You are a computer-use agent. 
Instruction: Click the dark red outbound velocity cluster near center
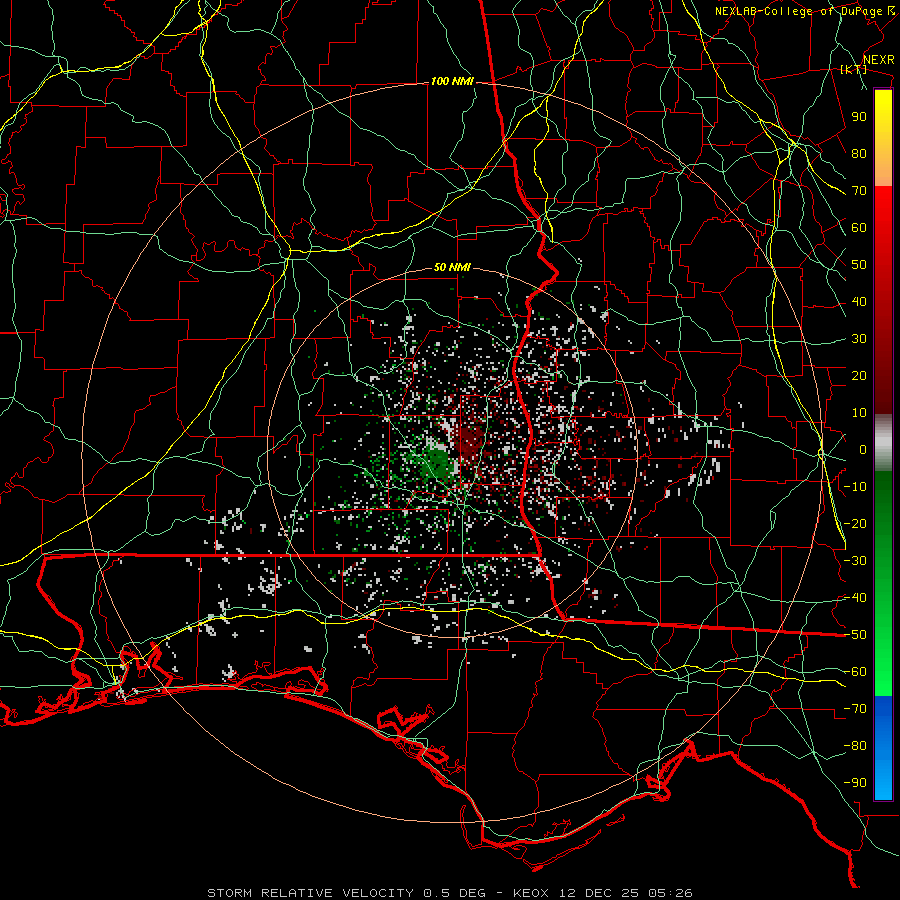click(x=471, y=441)
